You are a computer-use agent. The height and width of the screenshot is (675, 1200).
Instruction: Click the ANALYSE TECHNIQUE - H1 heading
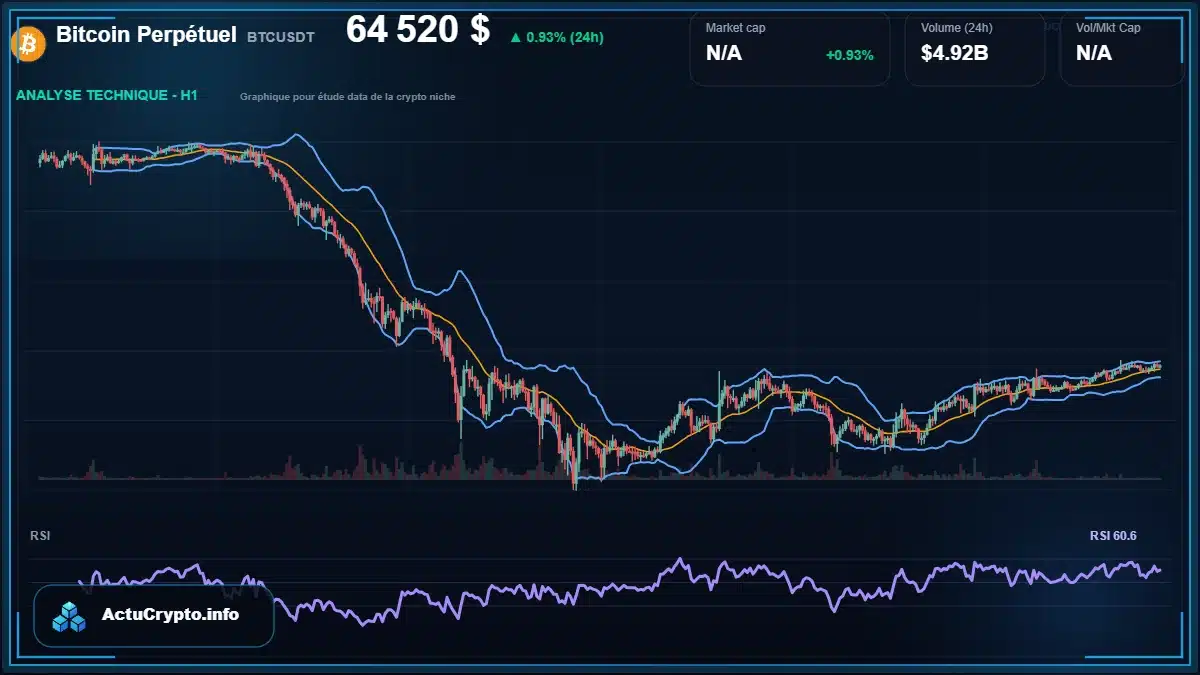[x=107, y=95]
